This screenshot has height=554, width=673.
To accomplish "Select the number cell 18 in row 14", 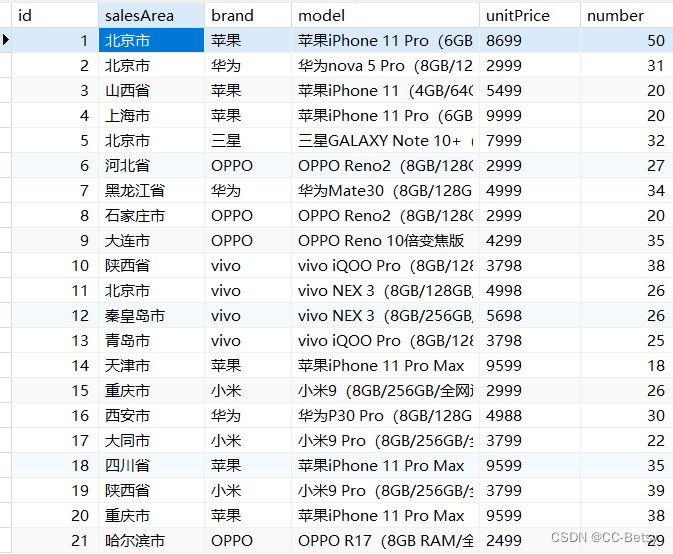I will [x=627, y=366].
